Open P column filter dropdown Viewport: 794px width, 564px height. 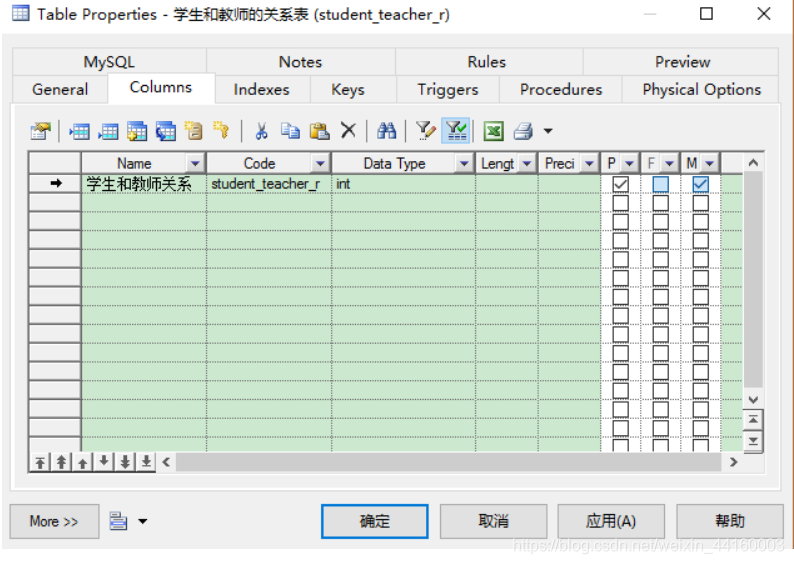tap(629, 164)
